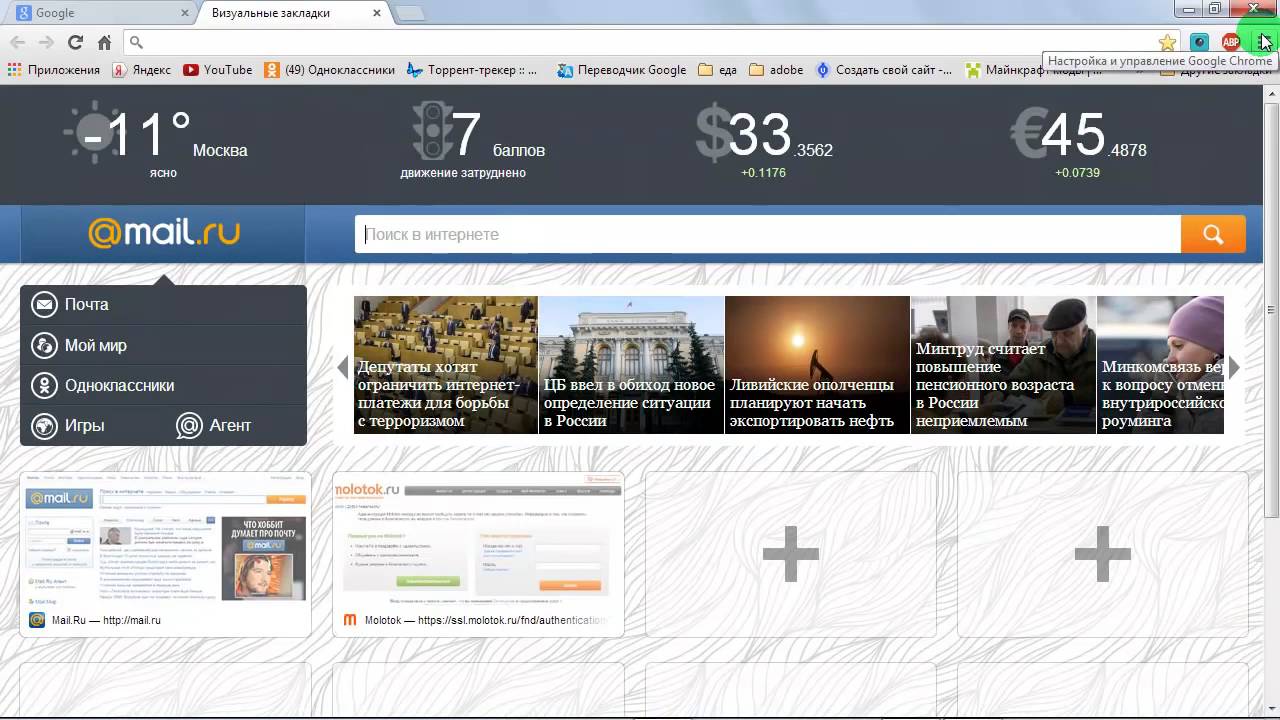Click the Агент @ icon

pos(189,426)
